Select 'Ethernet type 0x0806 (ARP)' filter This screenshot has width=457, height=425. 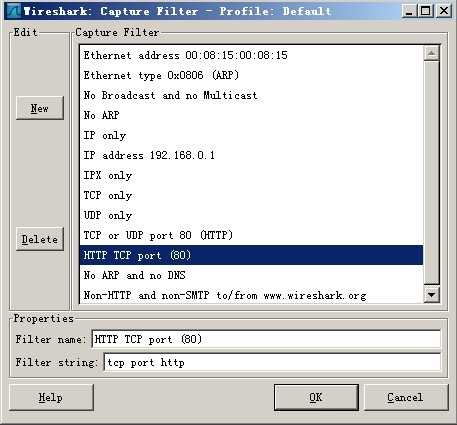pos(251,75)
